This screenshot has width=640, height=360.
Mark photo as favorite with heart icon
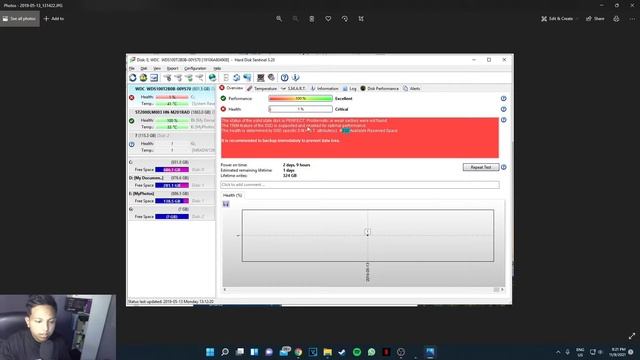[328, 19]
